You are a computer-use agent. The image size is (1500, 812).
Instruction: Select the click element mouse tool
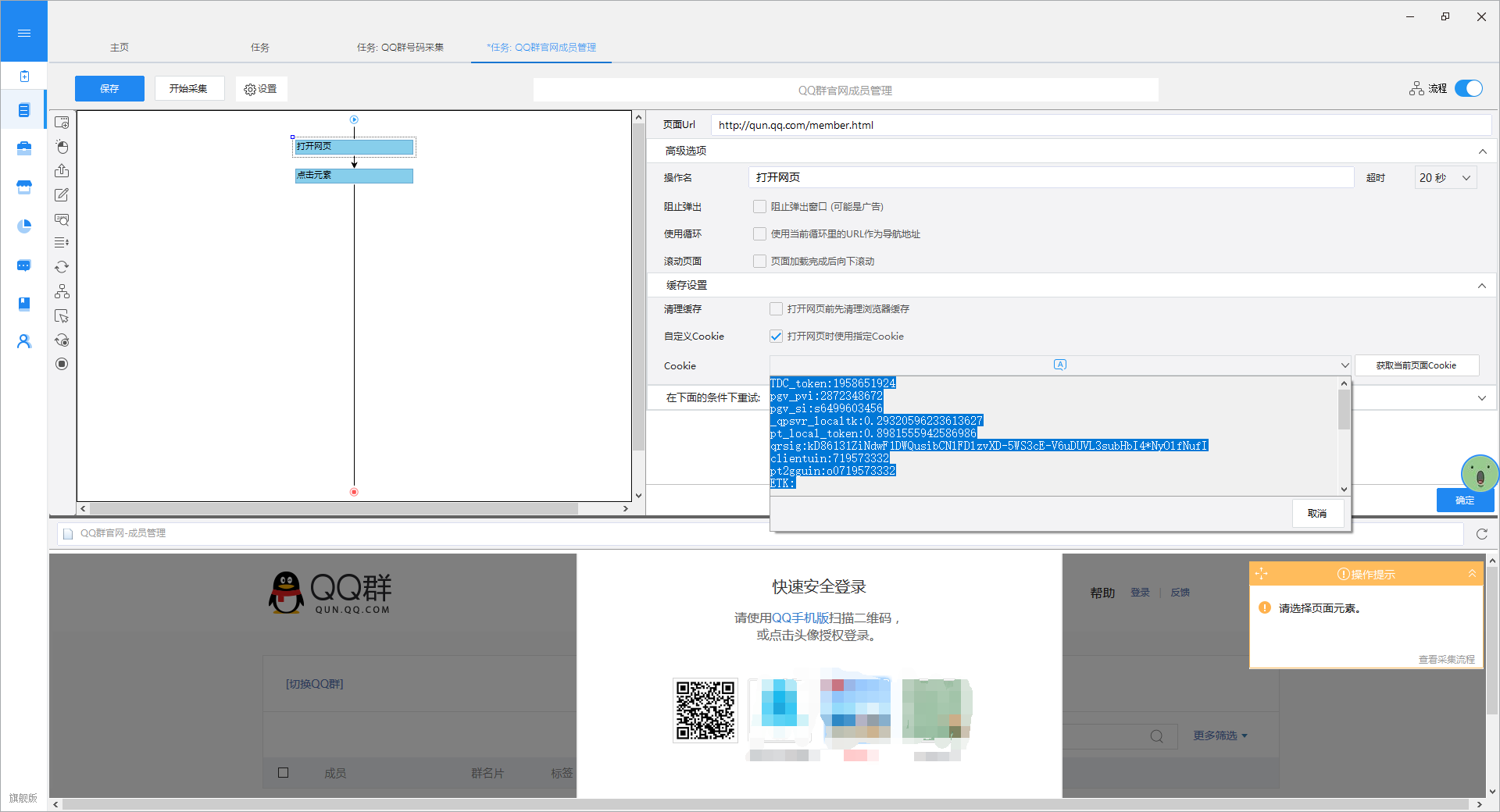coord(62,147)
